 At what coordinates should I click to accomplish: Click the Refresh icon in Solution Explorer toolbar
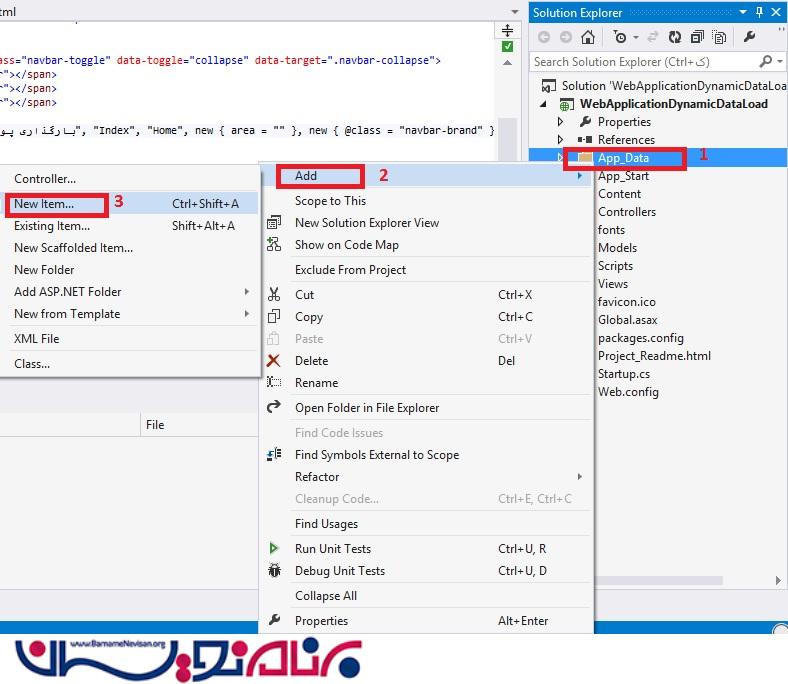coord(675,37)
